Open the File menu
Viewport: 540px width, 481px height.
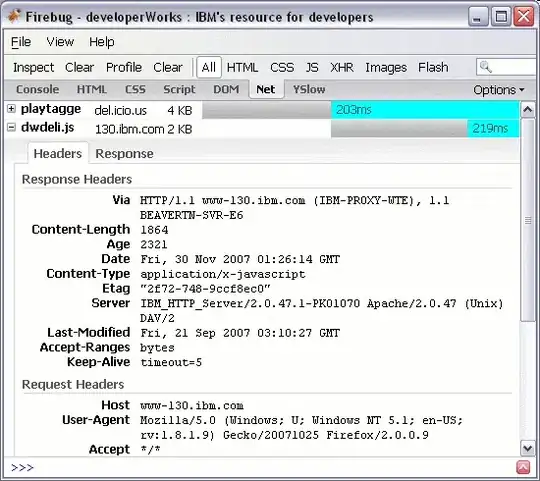21,42
